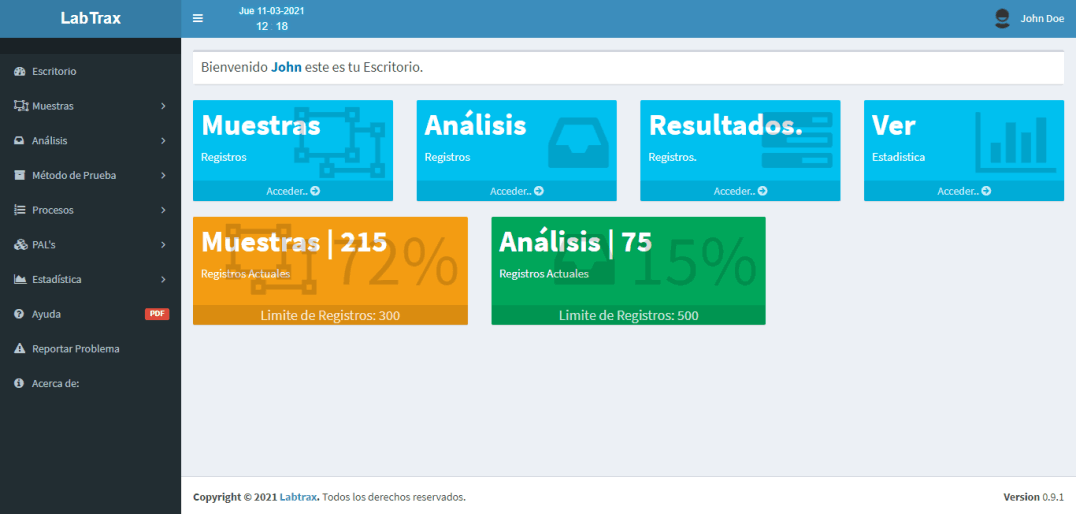Expand the Procesos submenu chevron
The width and height of the screenshot is (1076, 514).
(163, 210)
